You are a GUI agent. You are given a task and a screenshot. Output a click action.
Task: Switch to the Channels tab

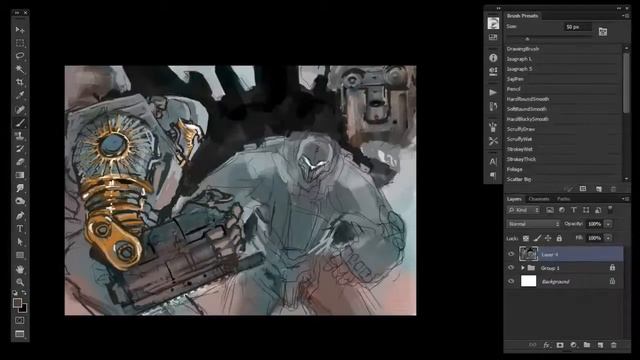(x=539, y=199)
